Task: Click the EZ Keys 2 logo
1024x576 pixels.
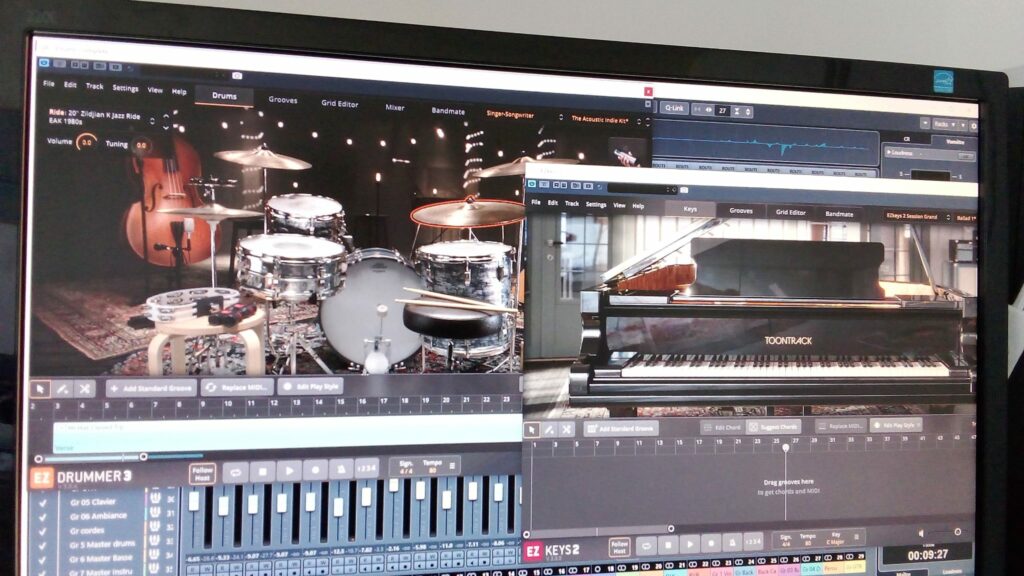Action: click(x=552, y=551)
